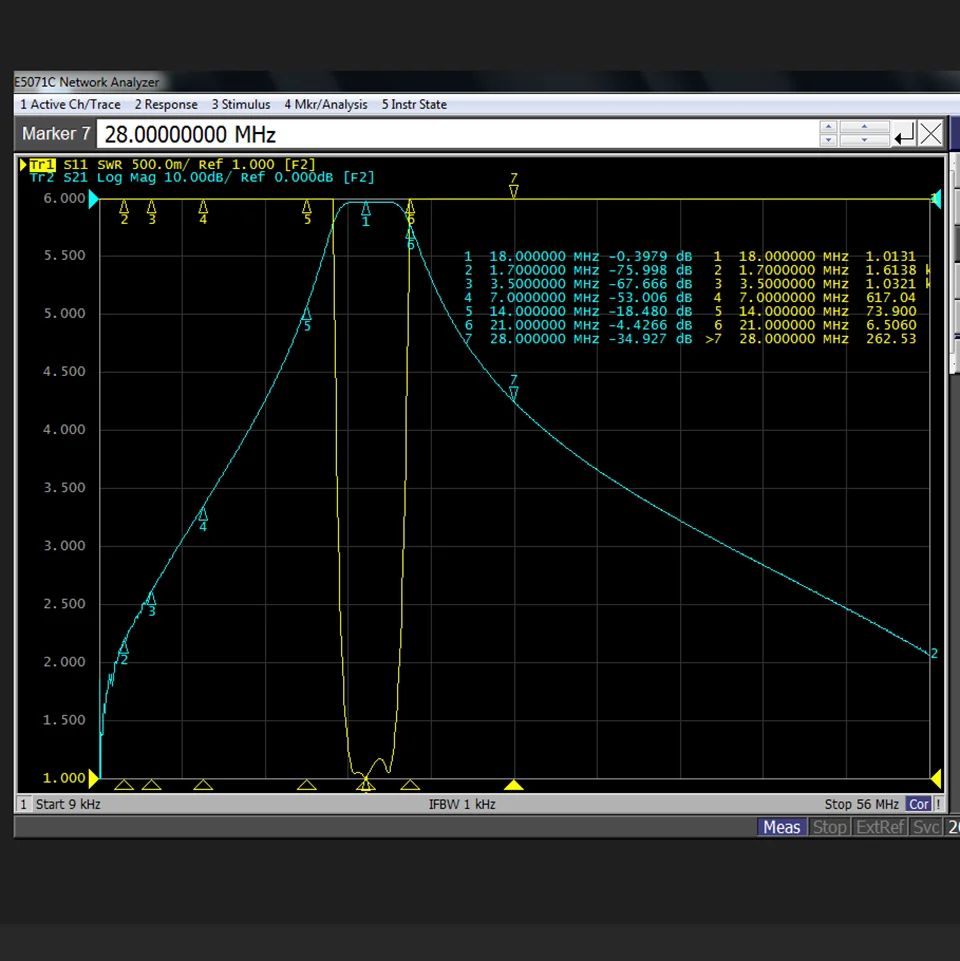This screenshot has height=961, width=960.
Task: Select the highlighted Tr1 trace label
Action: point(42,164)
